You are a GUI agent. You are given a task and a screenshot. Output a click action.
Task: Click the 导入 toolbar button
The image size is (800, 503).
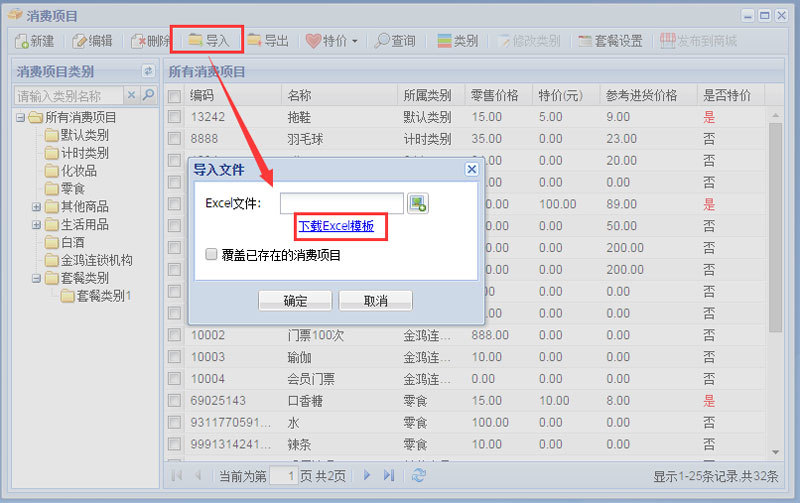(208, 40)
